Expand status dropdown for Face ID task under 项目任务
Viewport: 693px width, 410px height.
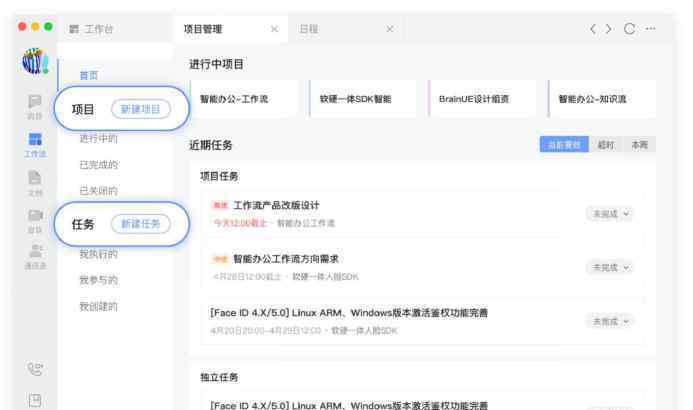click(610, 321)
